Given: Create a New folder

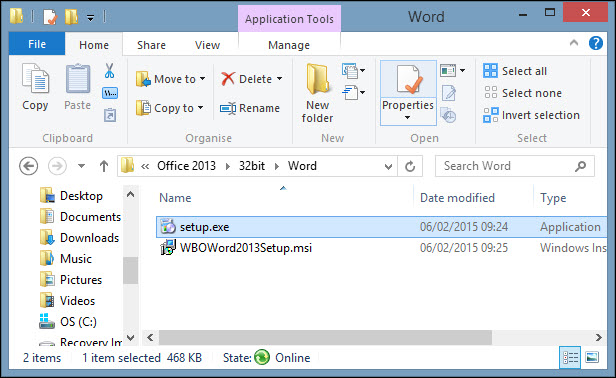Looking at the screenshot, I should [x=317, y=93].
